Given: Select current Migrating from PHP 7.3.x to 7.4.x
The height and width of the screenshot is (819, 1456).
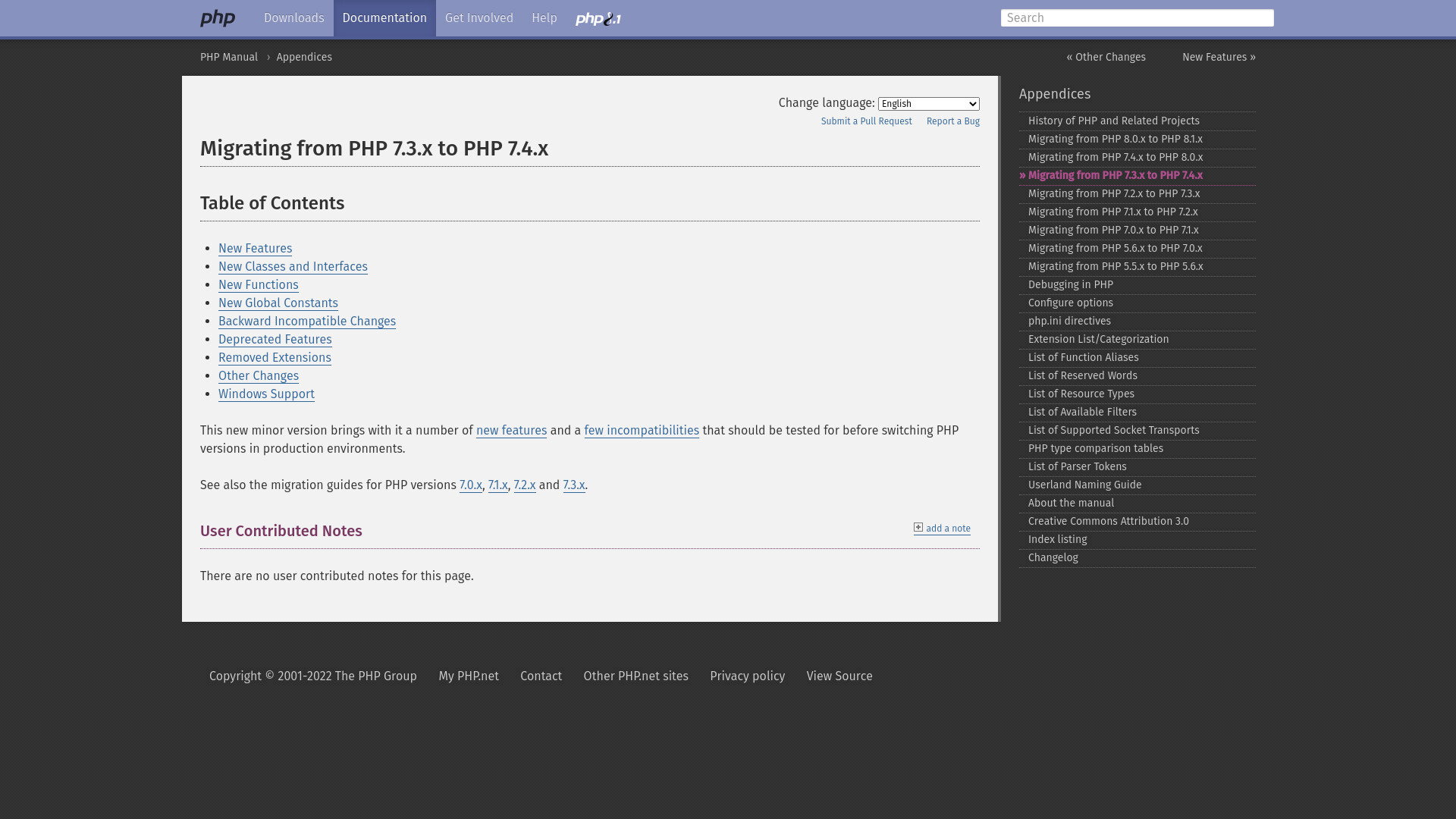Looking at the screenshot, I should point(1137,176).
